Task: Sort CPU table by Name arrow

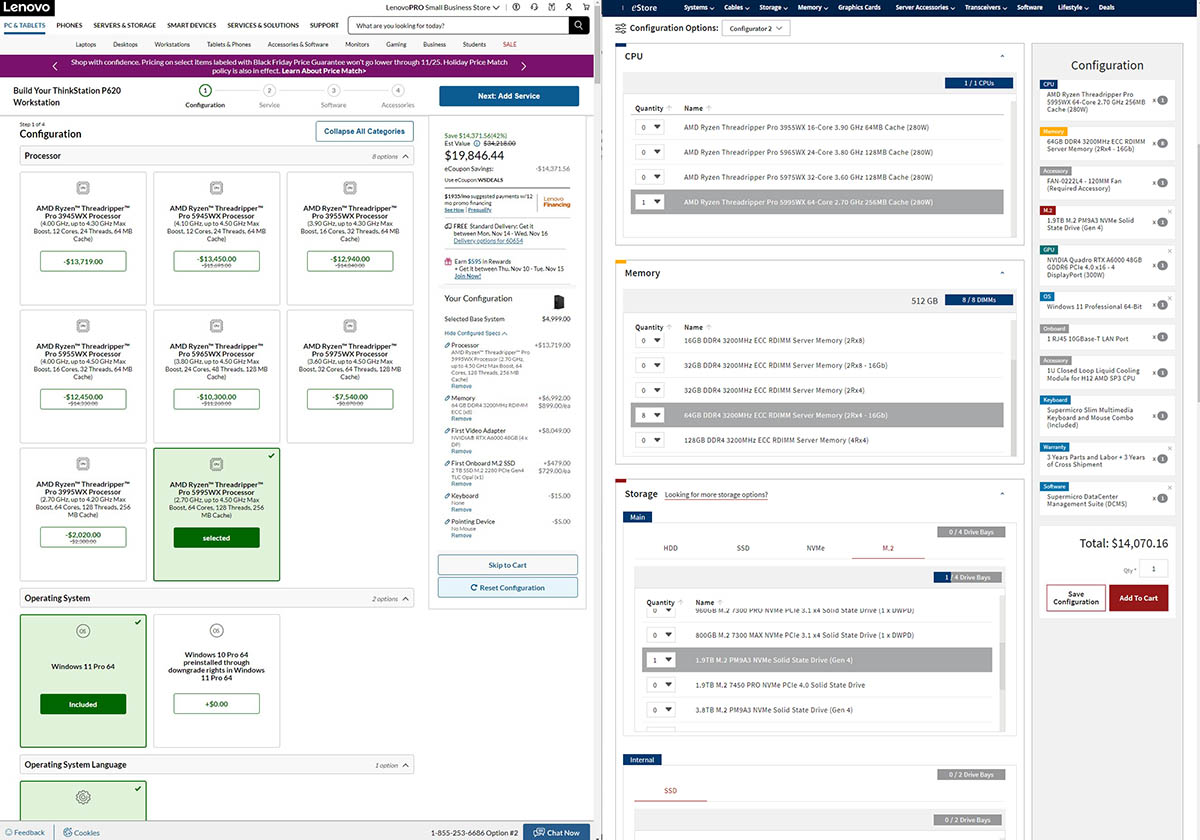Action: (709, 108)
